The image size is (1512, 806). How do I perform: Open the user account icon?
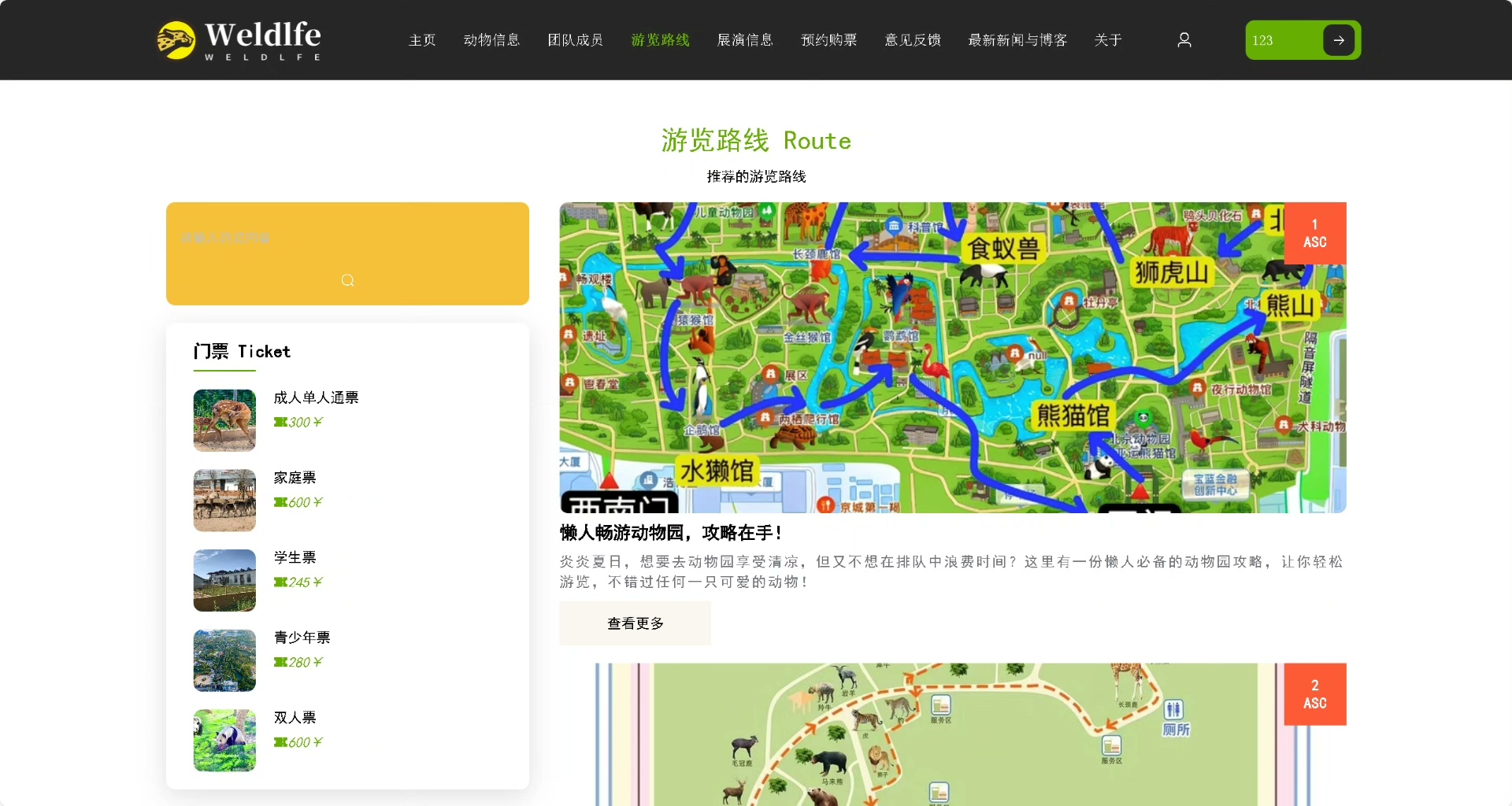[1184, 40]
